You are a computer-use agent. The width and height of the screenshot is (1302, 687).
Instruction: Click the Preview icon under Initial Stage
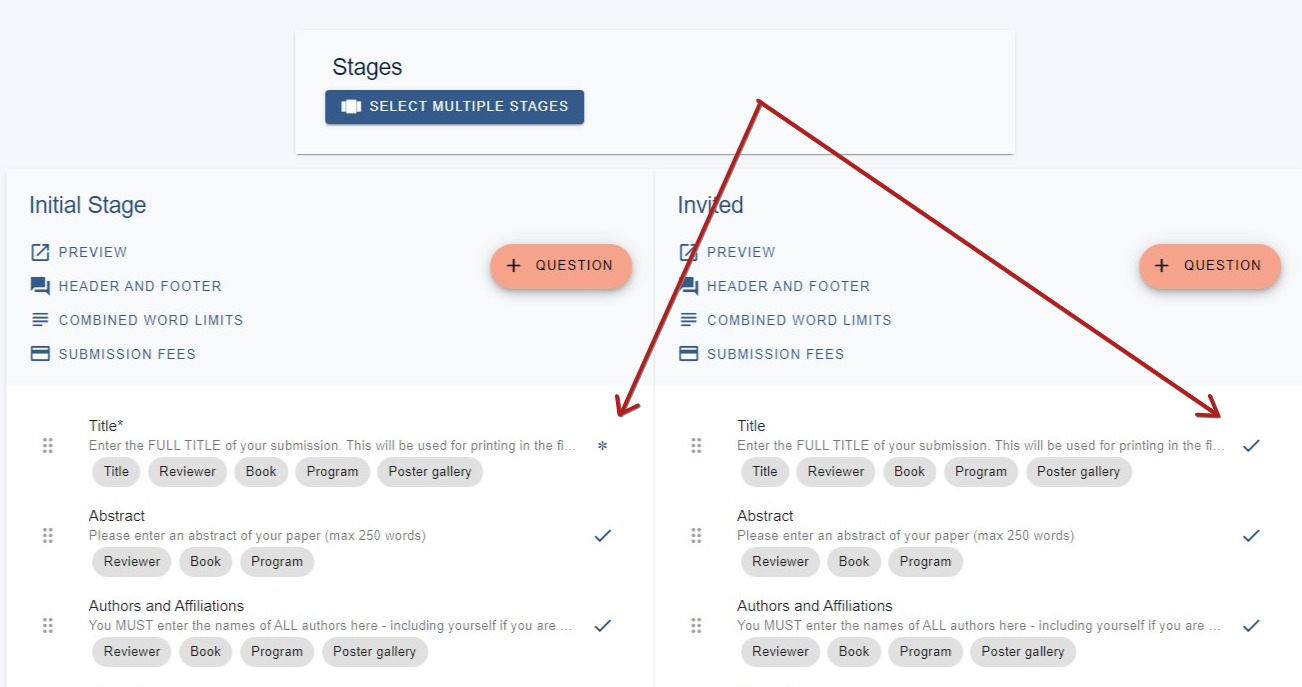pyautogui.click(x=40, y=252)
